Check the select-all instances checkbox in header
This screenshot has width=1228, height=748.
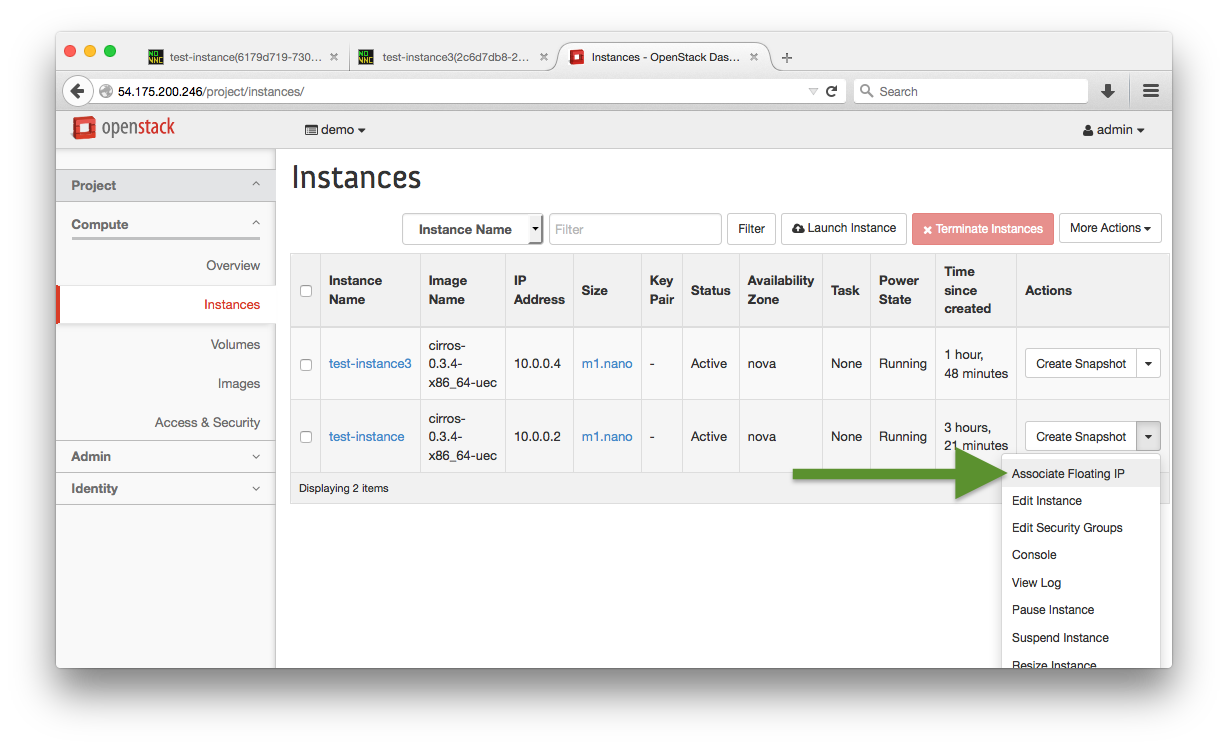[x=306, y=291]
